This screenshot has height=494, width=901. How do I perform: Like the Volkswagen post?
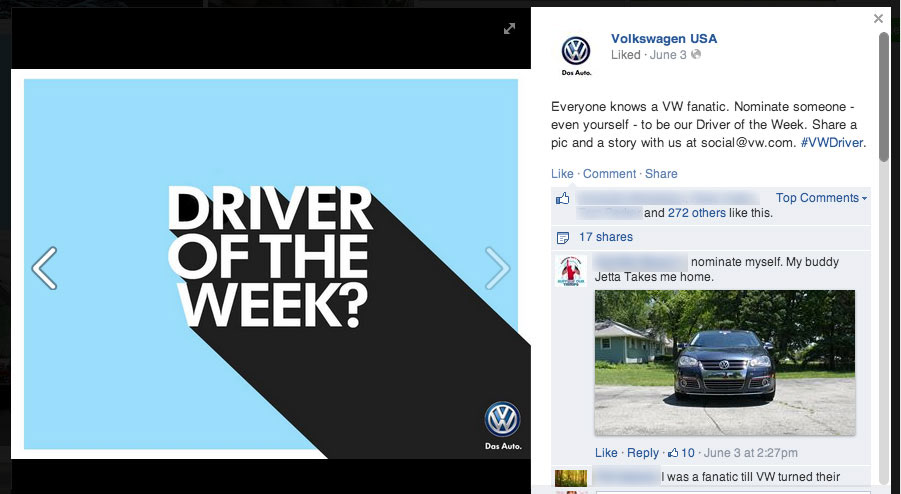point(562,173)
